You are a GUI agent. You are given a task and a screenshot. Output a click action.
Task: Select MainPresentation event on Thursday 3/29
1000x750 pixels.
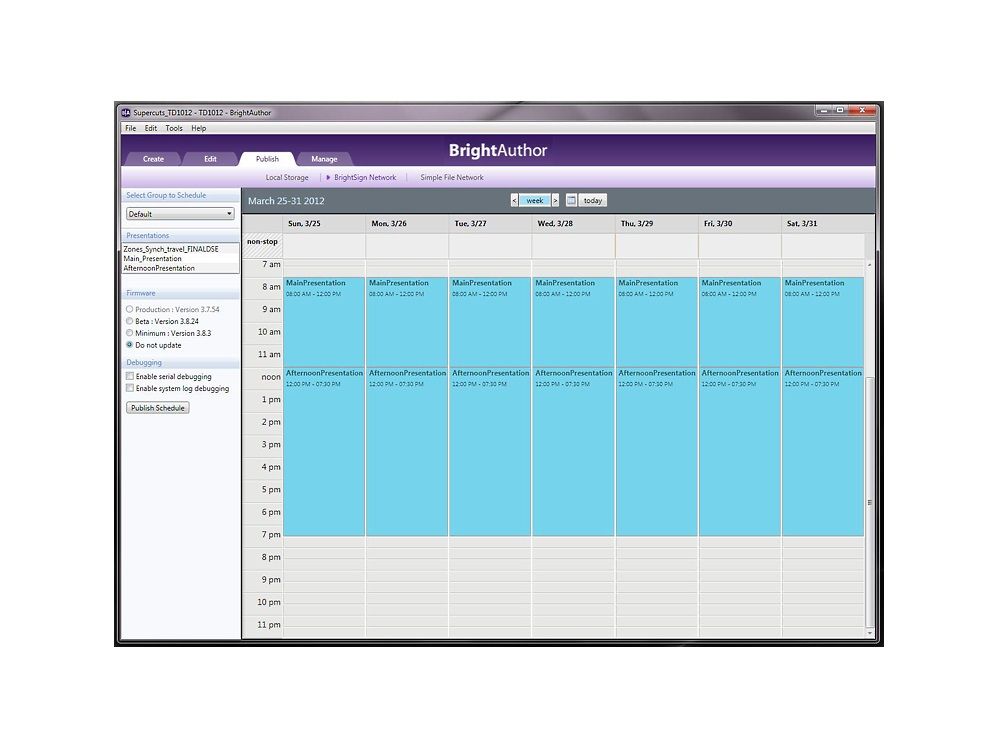[x=656, y=322]
